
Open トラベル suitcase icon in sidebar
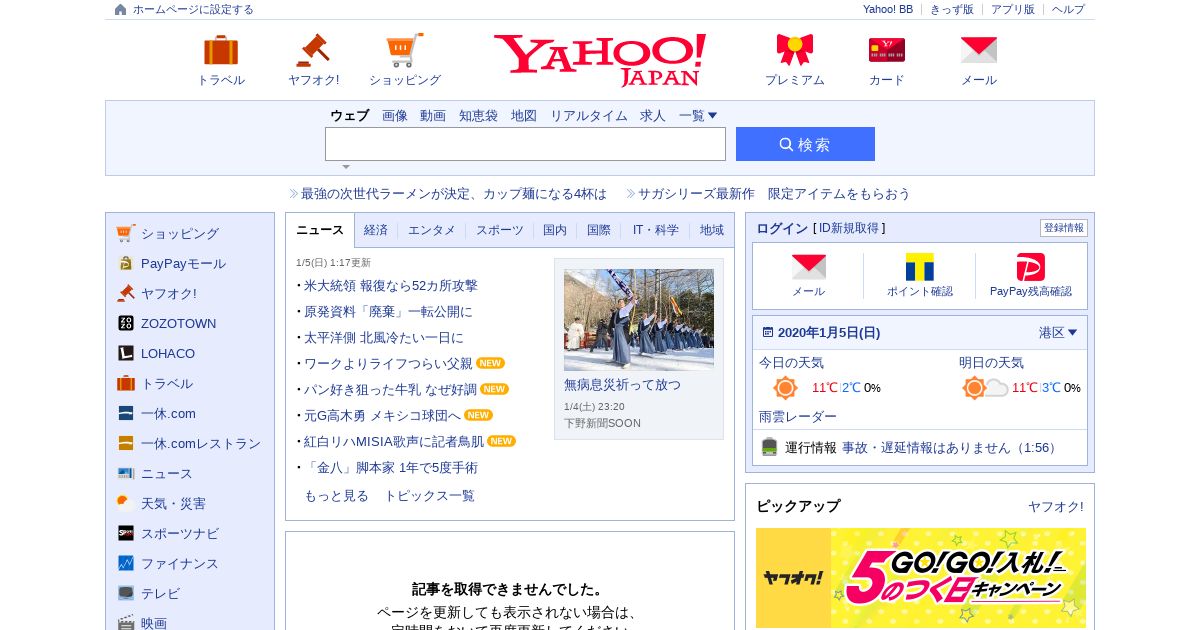pyautogui.click(x=125, y=383)
